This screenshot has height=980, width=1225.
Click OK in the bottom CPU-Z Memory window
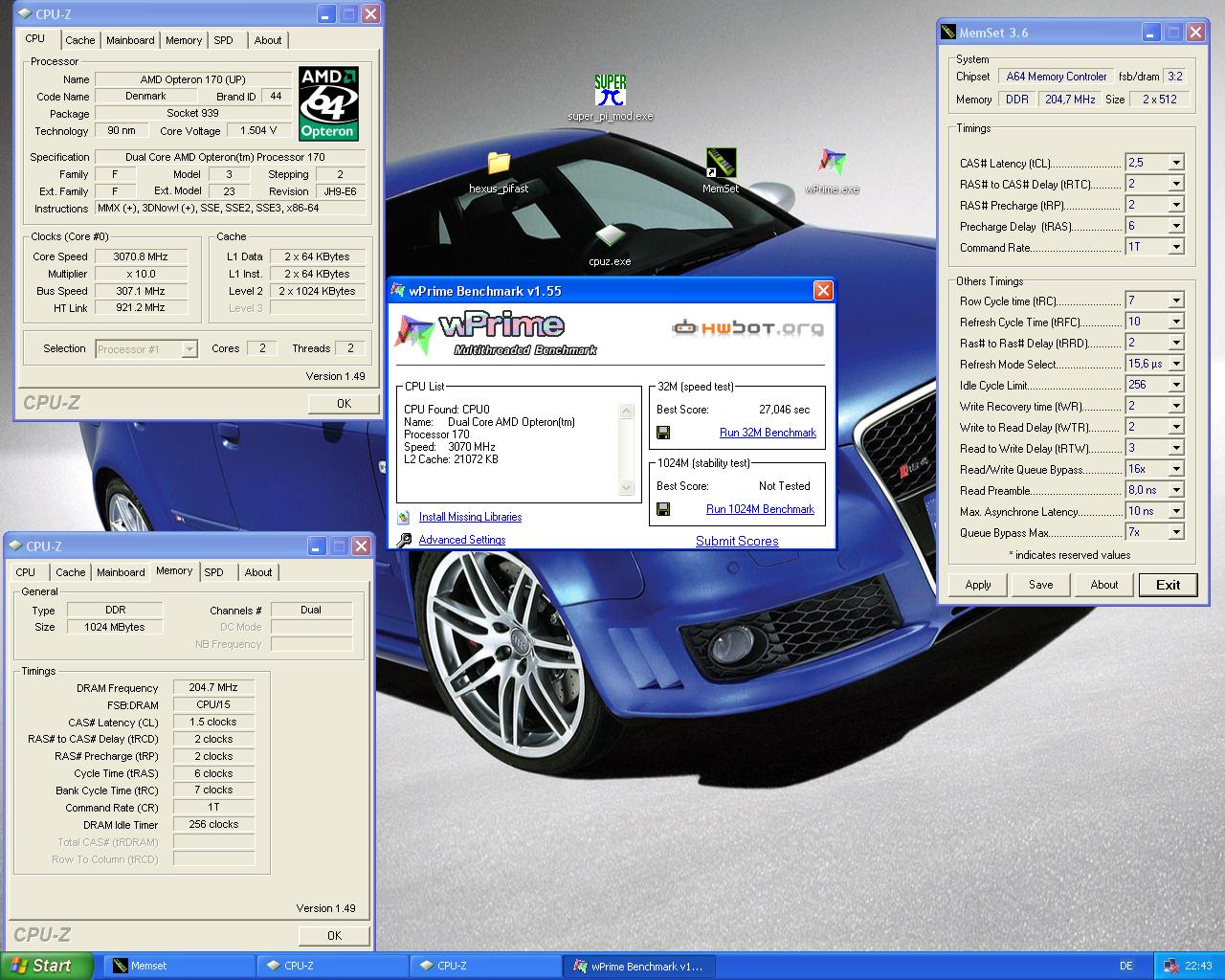click(x=334, y=936)
